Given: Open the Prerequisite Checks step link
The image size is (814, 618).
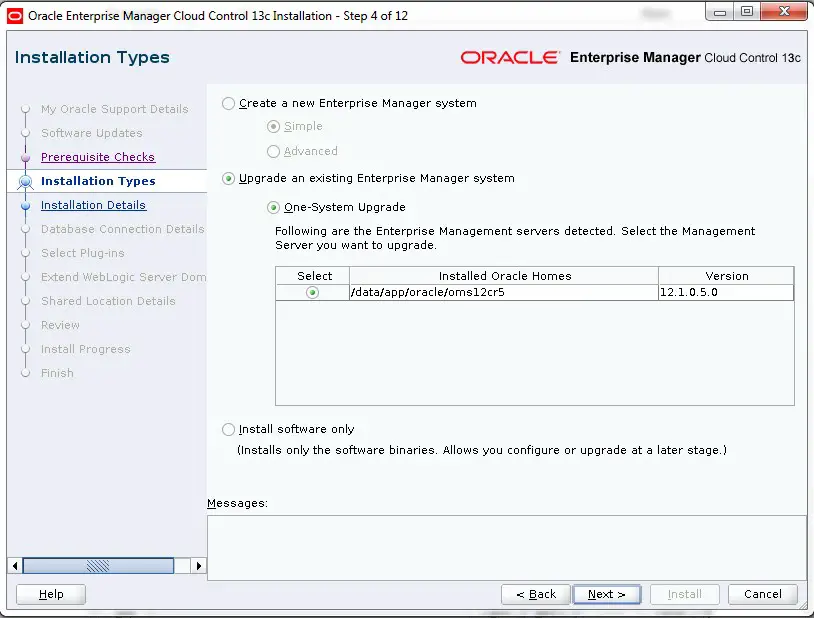Looking at the screenshot, I should pyautogui.click(x=98, y=157).
